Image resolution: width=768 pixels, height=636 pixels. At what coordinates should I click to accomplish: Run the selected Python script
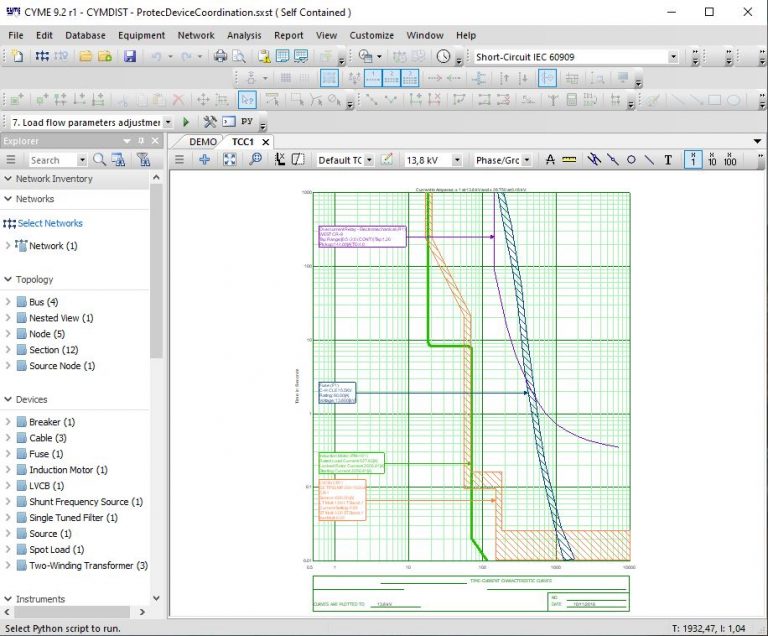coord(186,122)
